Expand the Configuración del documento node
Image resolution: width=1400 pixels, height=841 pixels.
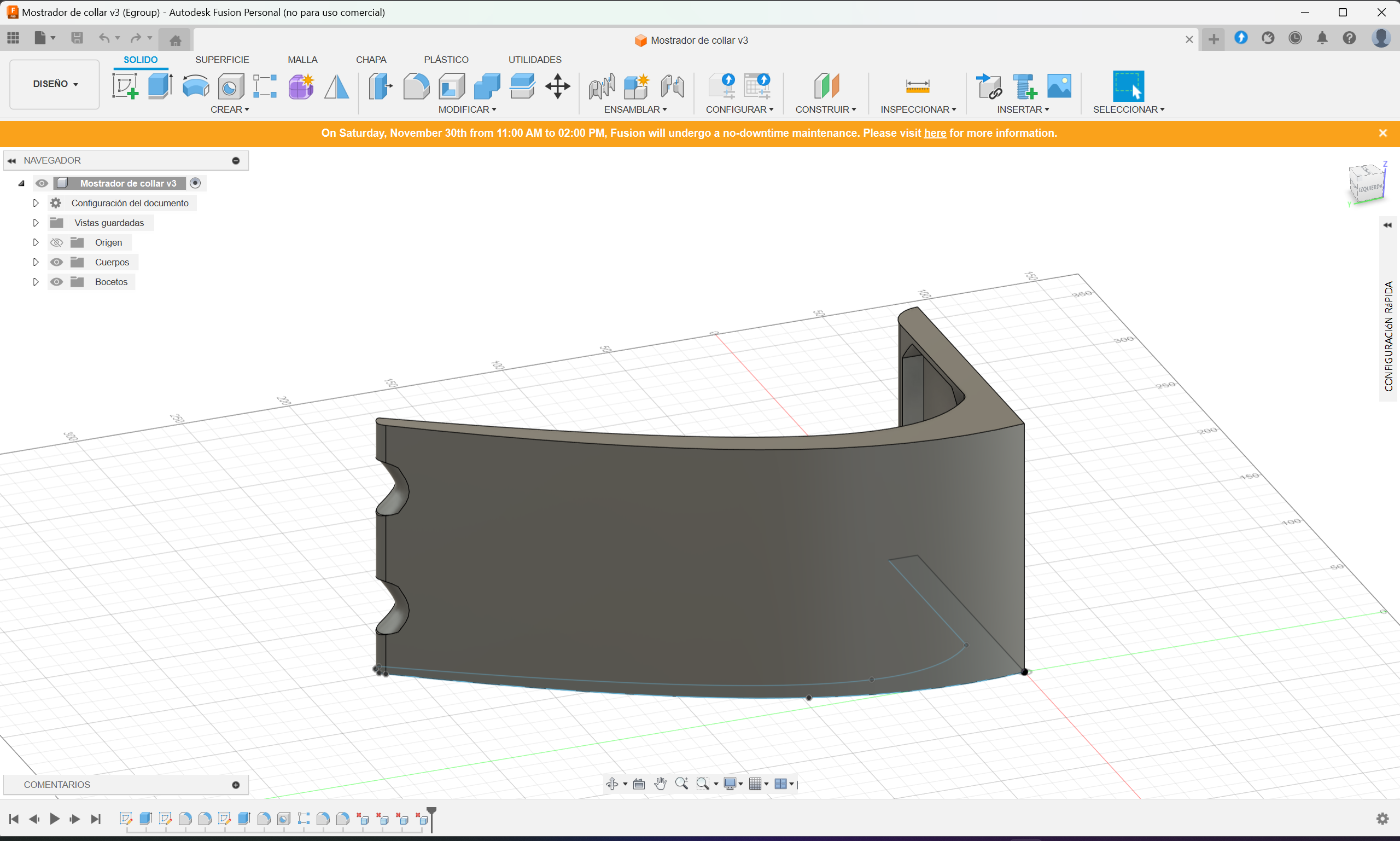coord(36,203)
